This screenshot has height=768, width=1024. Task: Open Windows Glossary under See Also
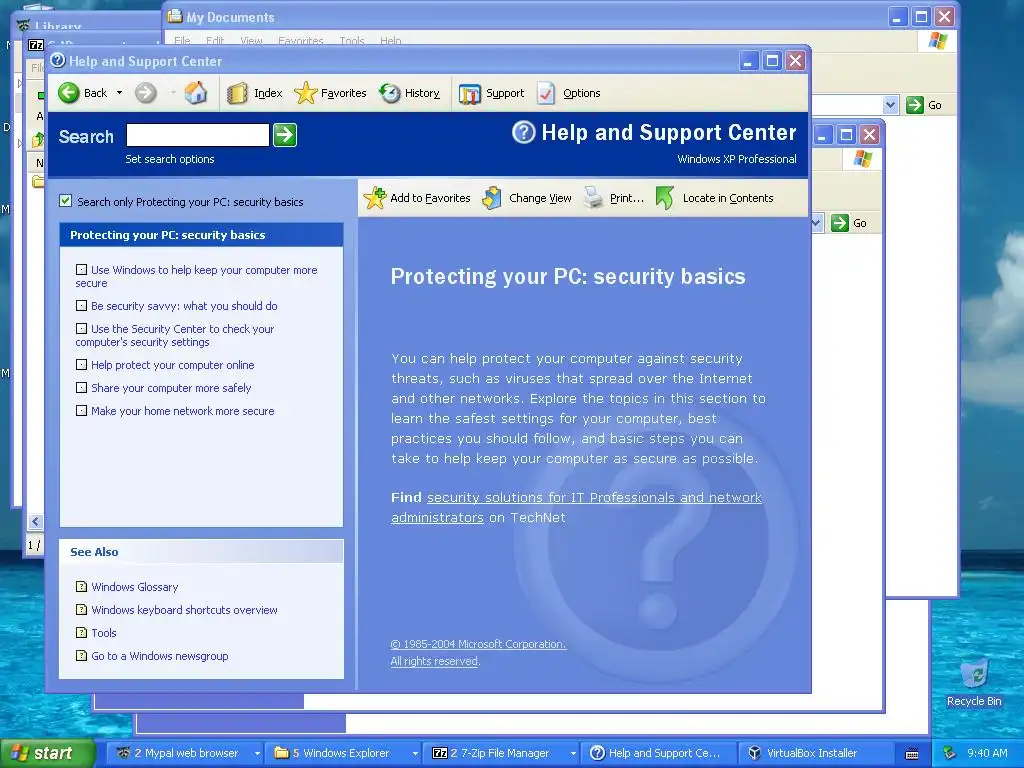[135, 587]
